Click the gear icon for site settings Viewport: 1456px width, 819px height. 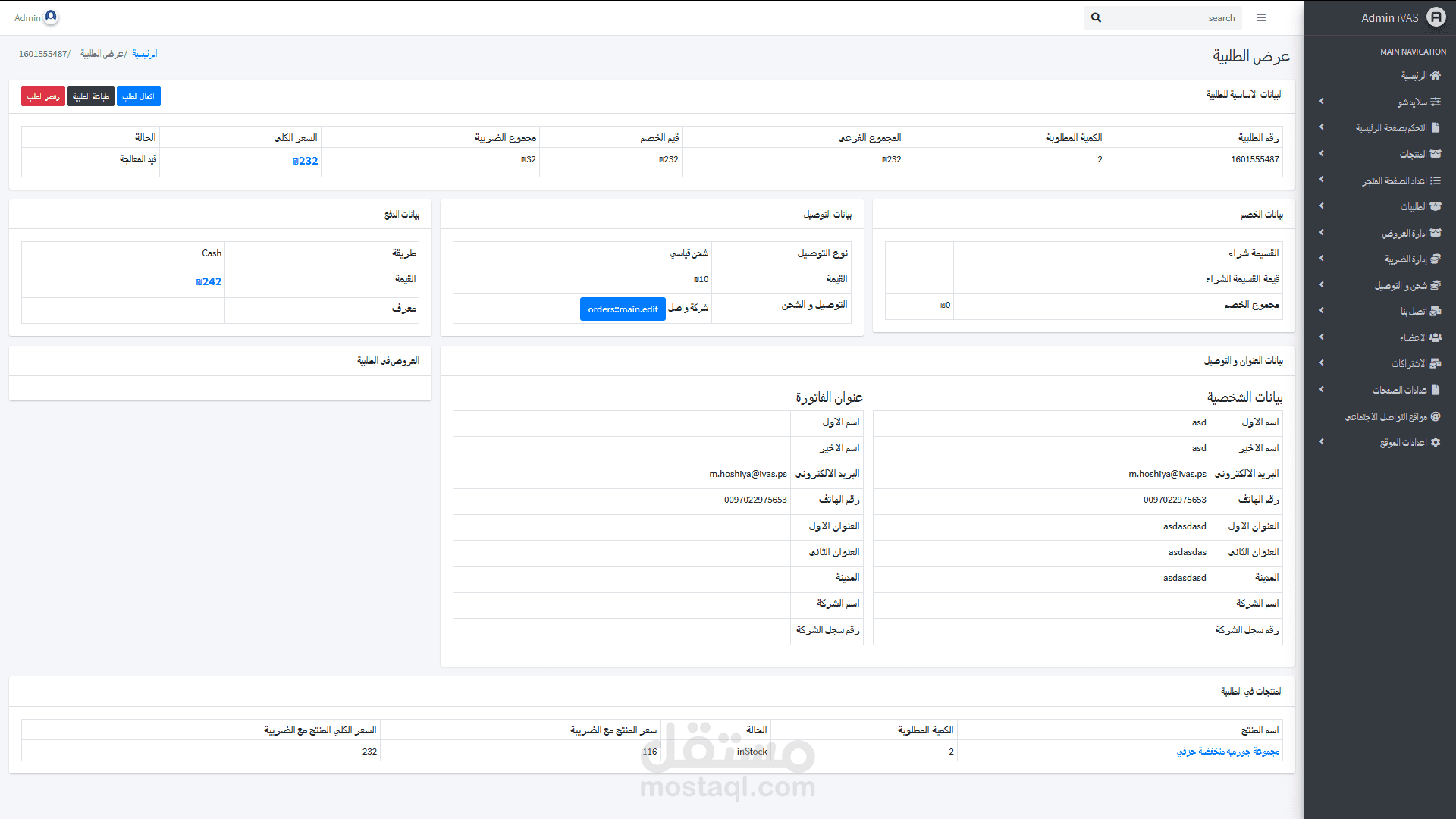coord(1435,442)
